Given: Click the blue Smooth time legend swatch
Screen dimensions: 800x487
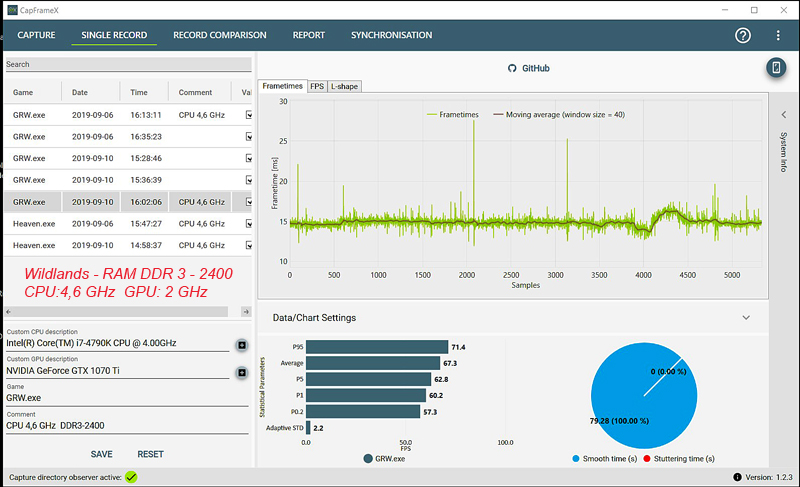Looking at the screenshot, I should tap(576, 459).
